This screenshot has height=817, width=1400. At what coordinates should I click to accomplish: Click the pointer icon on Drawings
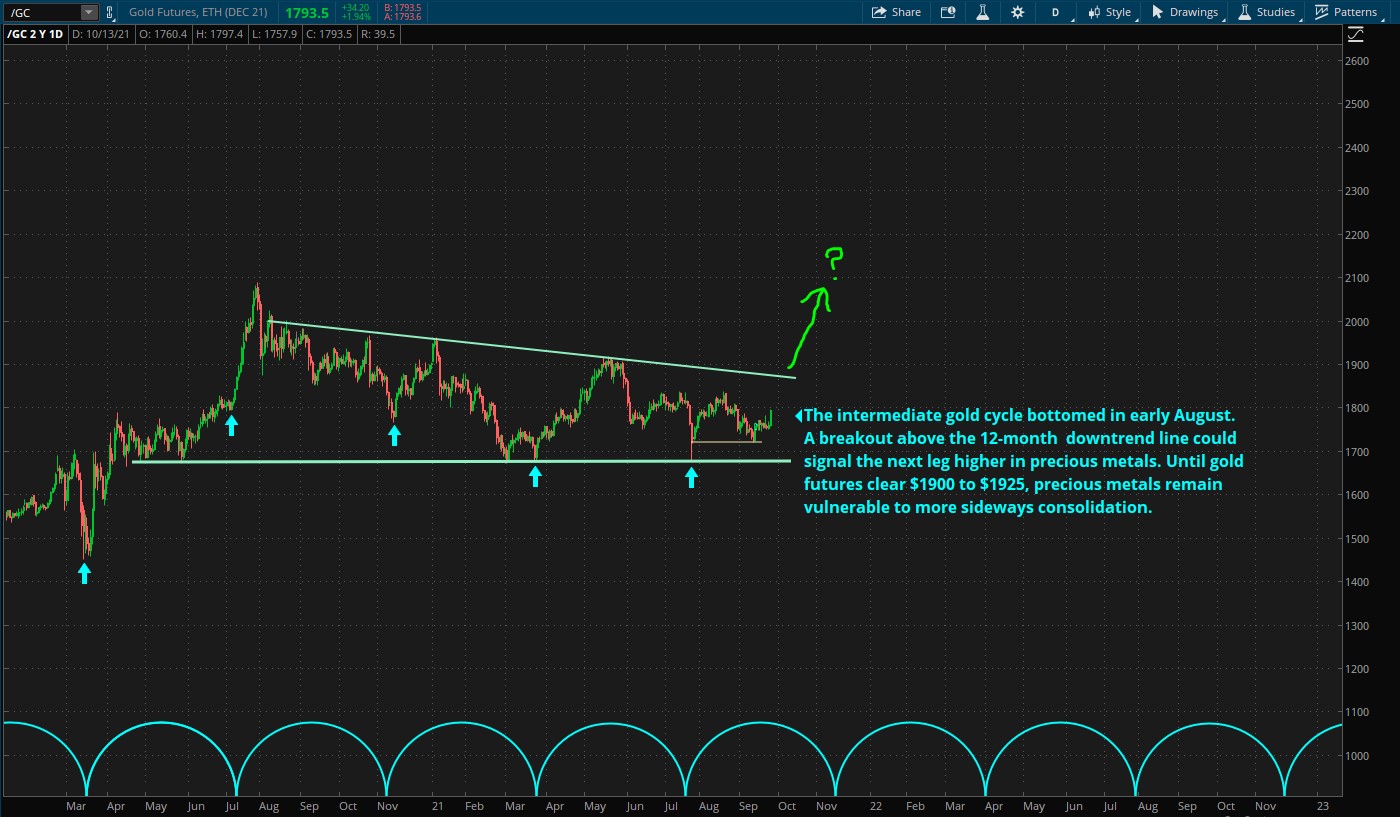click(1158, 12)
